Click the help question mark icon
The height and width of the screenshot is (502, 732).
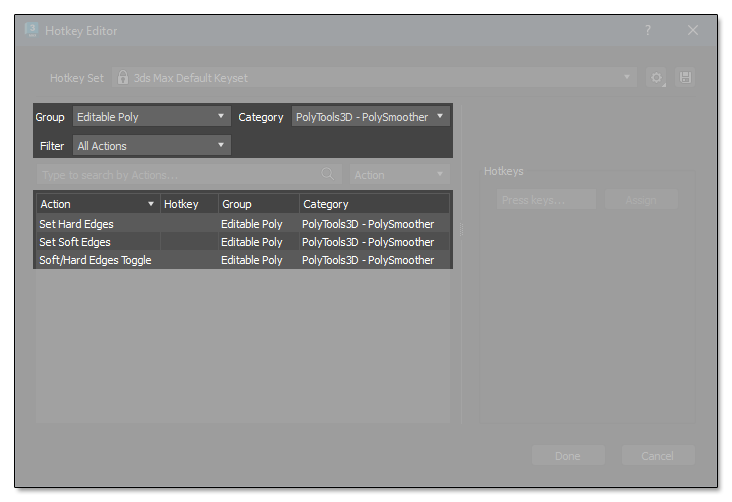click(x=648, y=31)
